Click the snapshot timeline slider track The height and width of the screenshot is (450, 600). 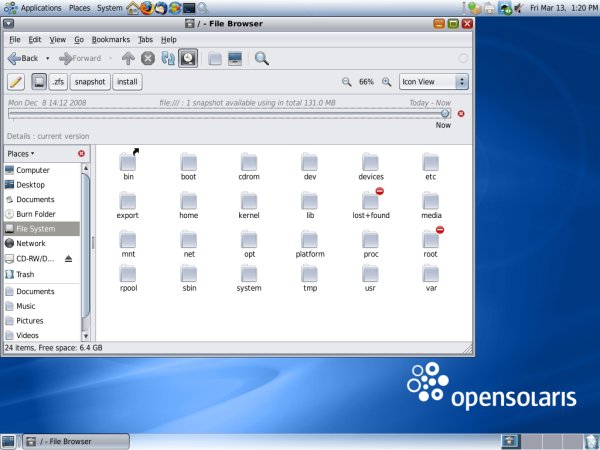pos(229,113)
